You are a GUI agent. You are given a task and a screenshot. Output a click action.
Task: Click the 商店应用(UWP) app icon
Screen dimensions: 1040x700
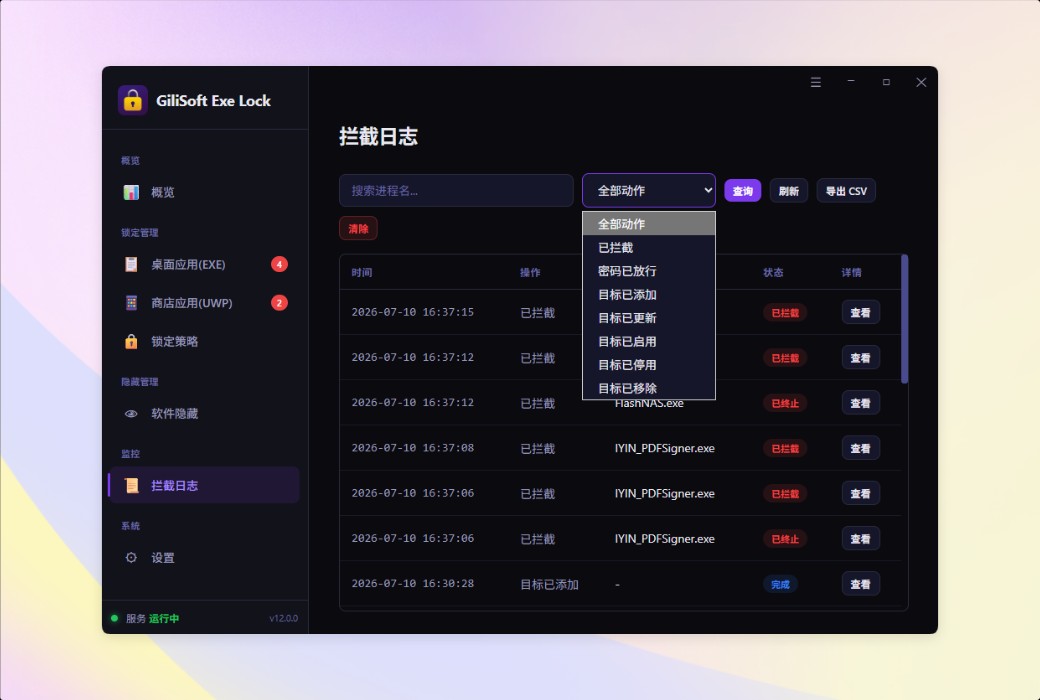point(131,303)
